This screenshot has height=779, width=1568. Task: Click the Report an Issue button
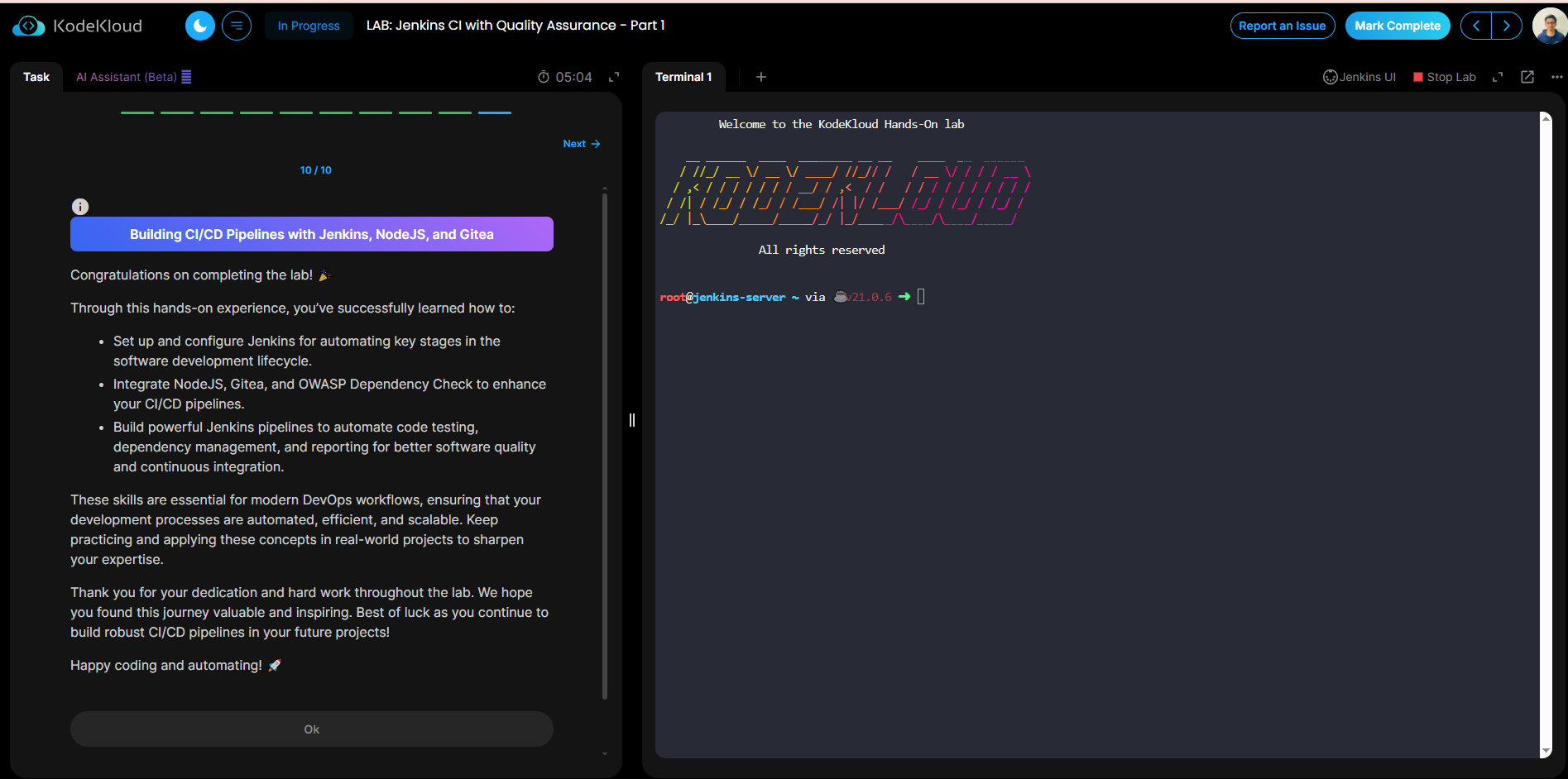[x=1283, y=26]
